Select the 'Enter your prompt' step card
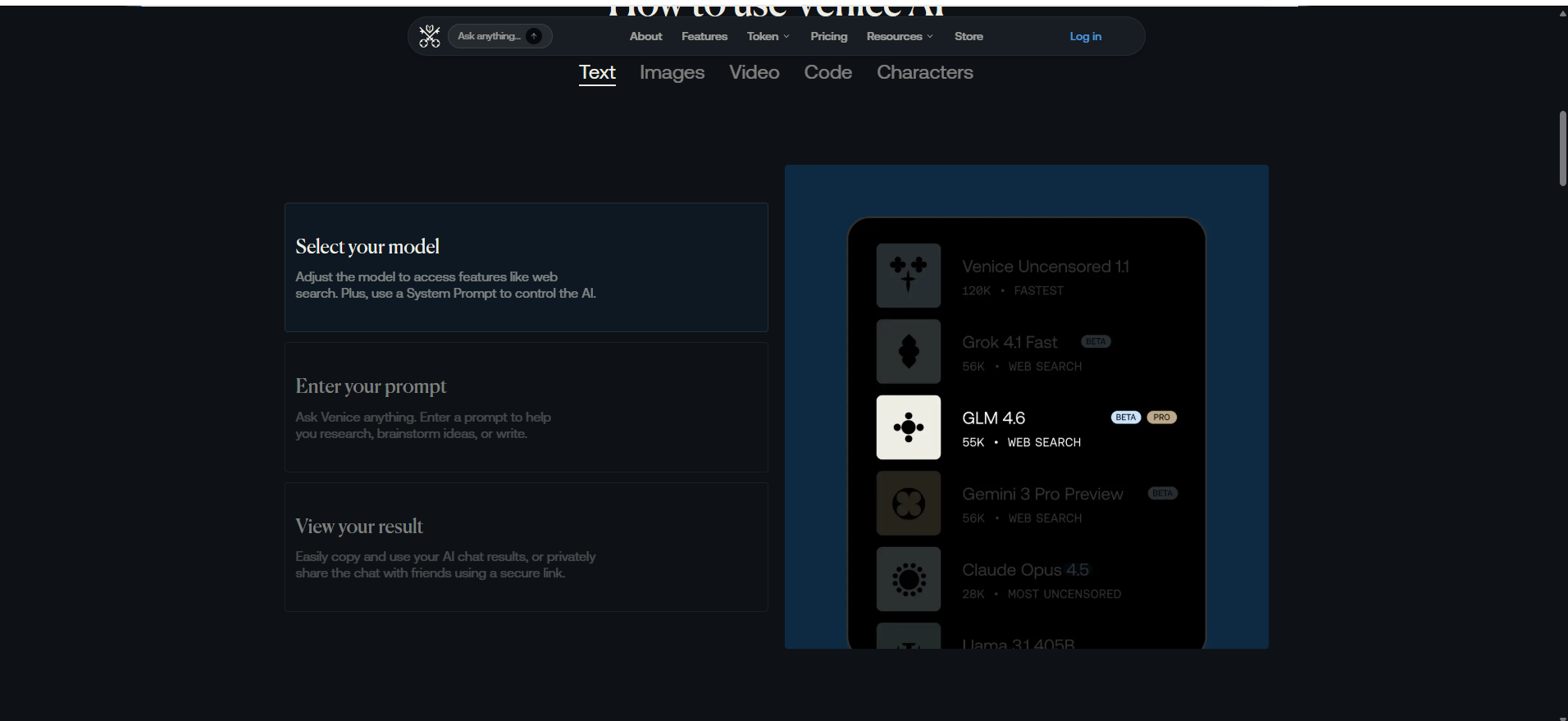The image size is (1568, 721). tap(526, 407)
